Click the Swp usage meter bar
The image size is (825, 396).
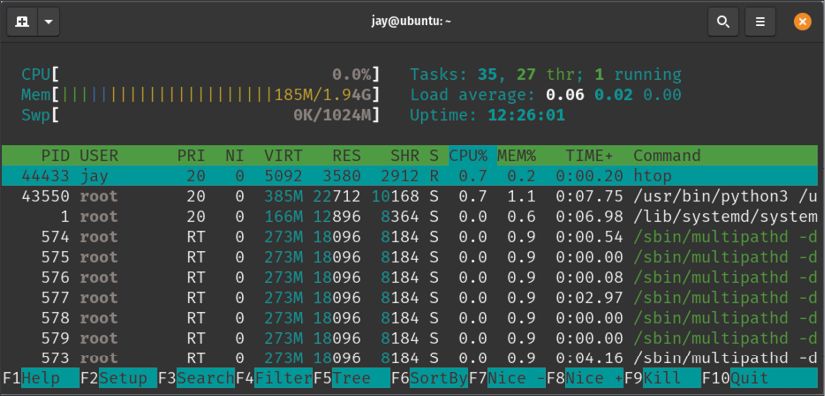[x=200, y=115]
